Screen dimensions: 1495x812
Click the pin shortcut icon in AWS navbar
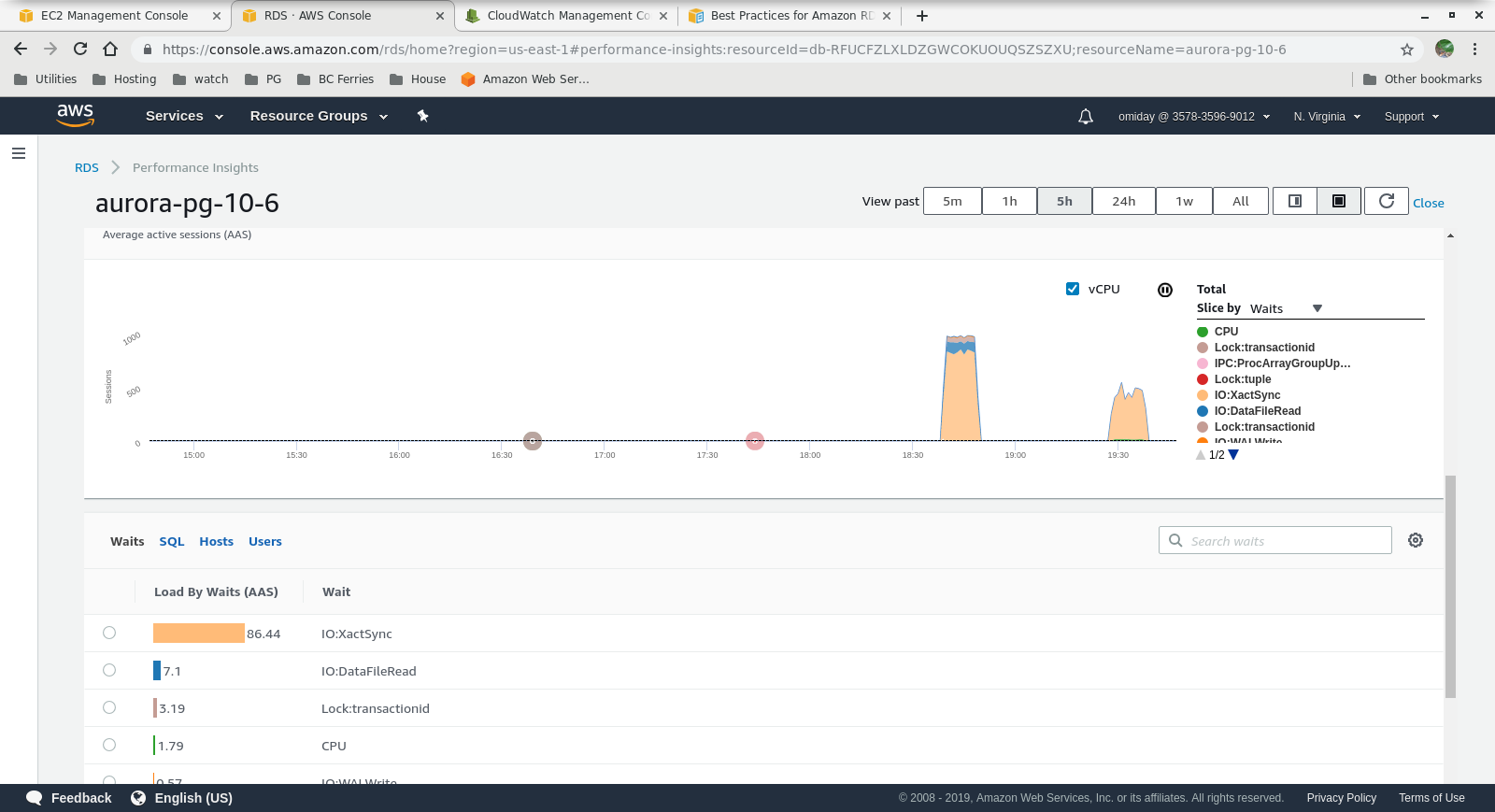[x=422, y=116]
